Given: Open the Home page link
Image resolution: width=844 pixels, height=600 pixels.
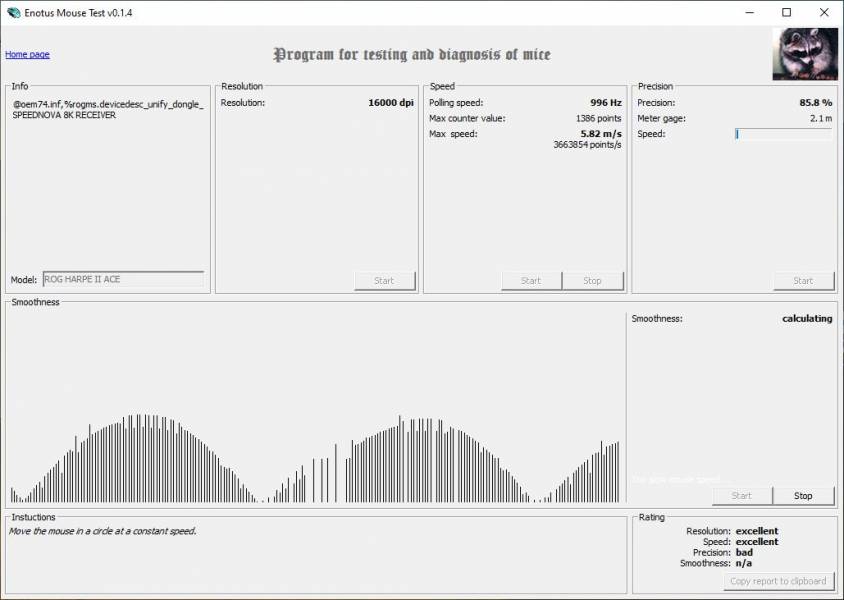Looking at the screenshot, I should tap(28, 54).
